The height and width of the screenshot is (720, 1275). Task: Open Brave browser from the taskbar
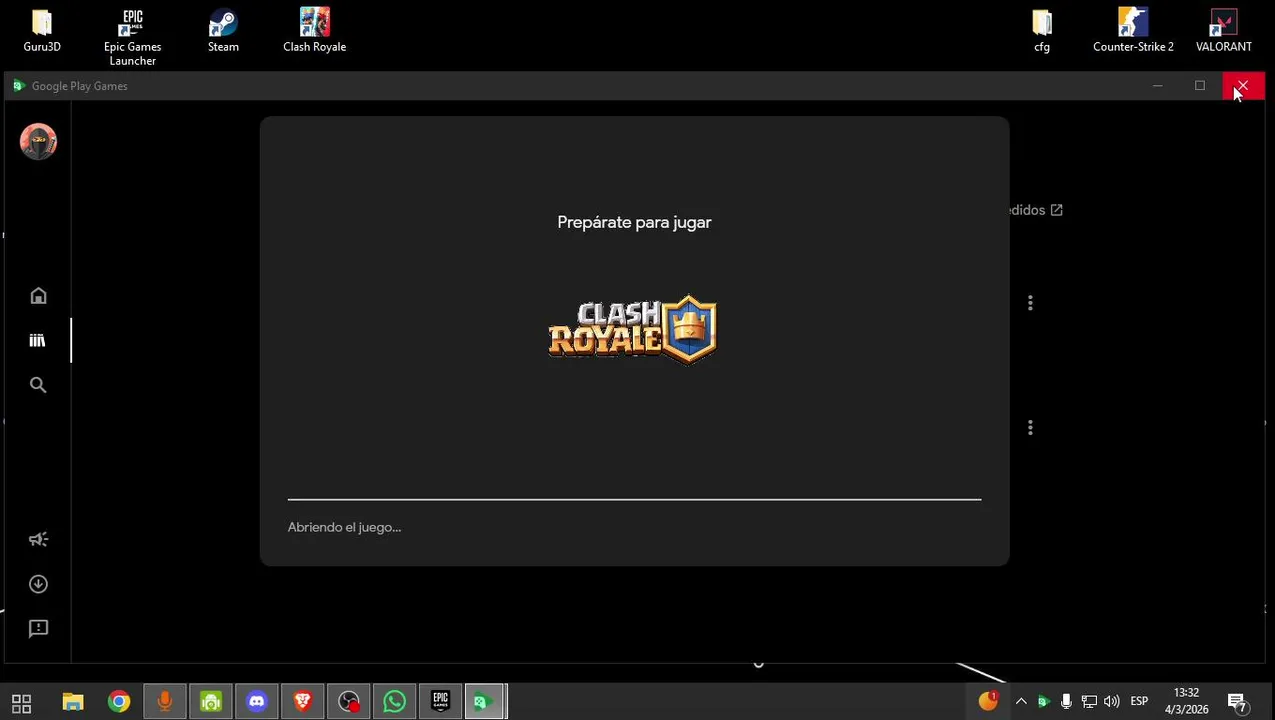[x=303, y=702]
